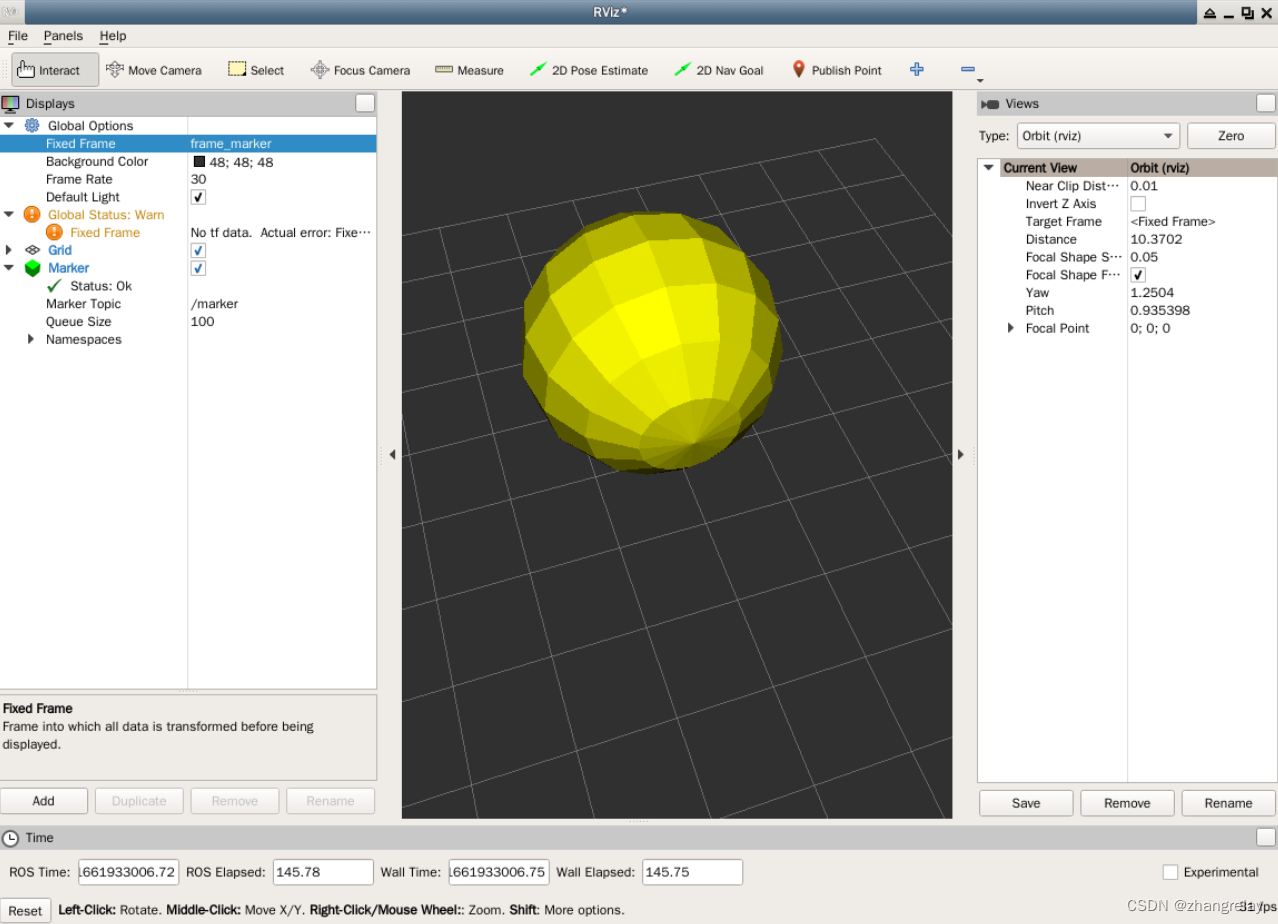This screenshot has height=924, width=1278.
Task: Select the Interact tool
Action: click(x=55, y=70)
